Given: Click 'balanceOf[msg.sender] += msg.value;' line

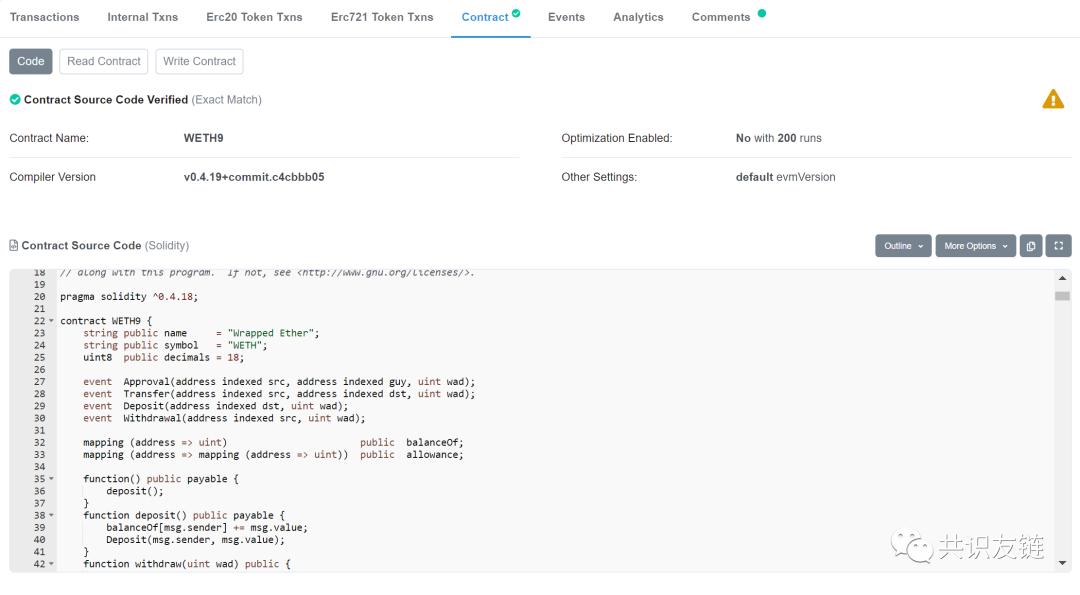Looking at the screenshot, I should (207, 528).
